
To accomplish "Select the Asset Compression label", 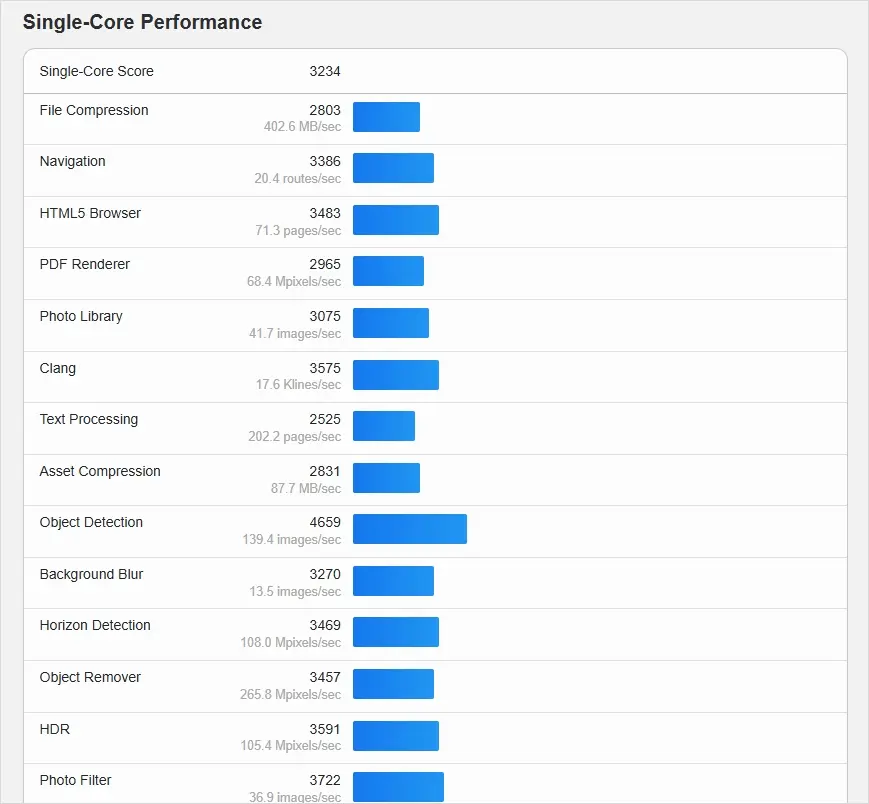I will [99, 471].
